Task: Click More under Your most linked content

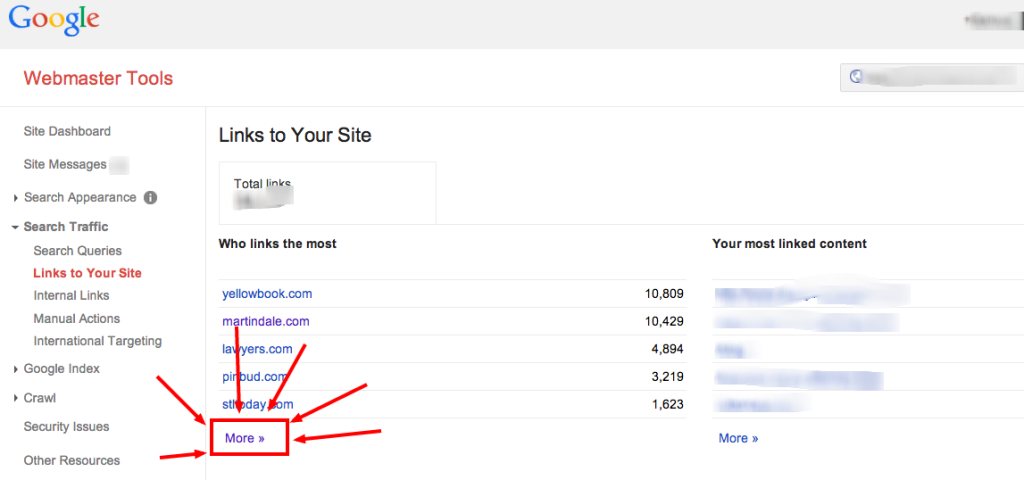Action: click(738, 438)
